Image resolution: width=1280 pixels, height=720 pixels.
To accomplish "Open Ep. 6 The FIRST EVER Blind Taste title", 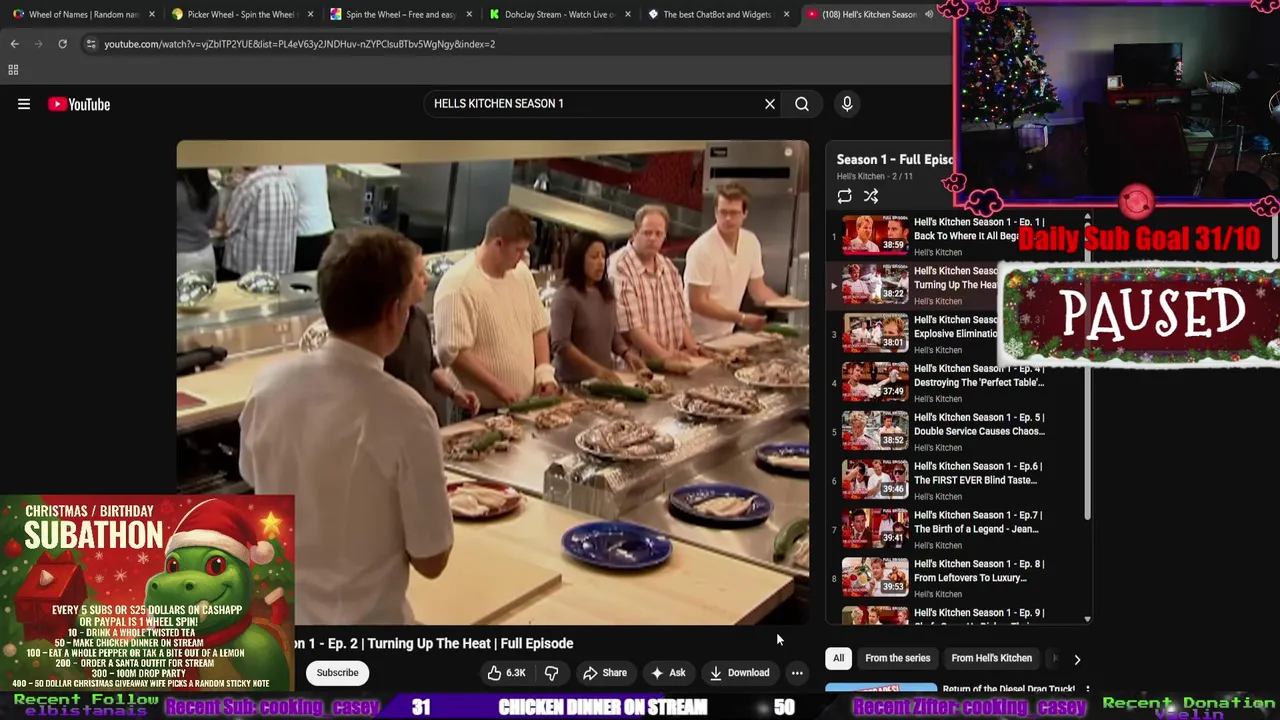I will [978, 474].
